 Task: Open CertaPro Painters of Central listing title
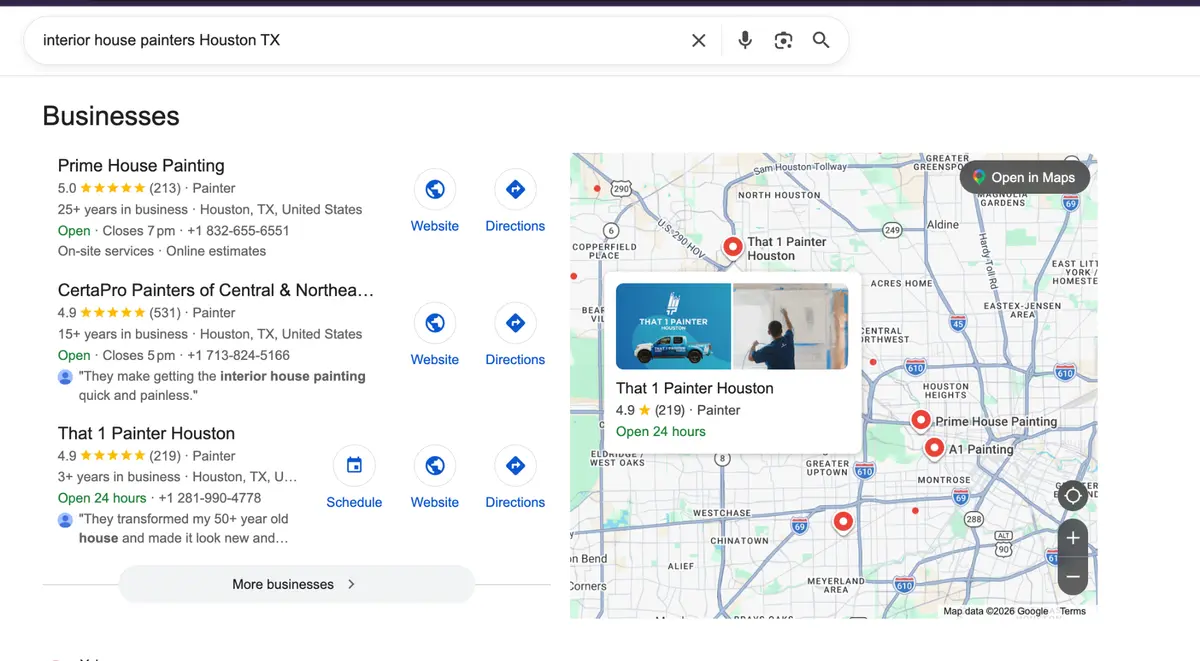(x=216, y=290)
